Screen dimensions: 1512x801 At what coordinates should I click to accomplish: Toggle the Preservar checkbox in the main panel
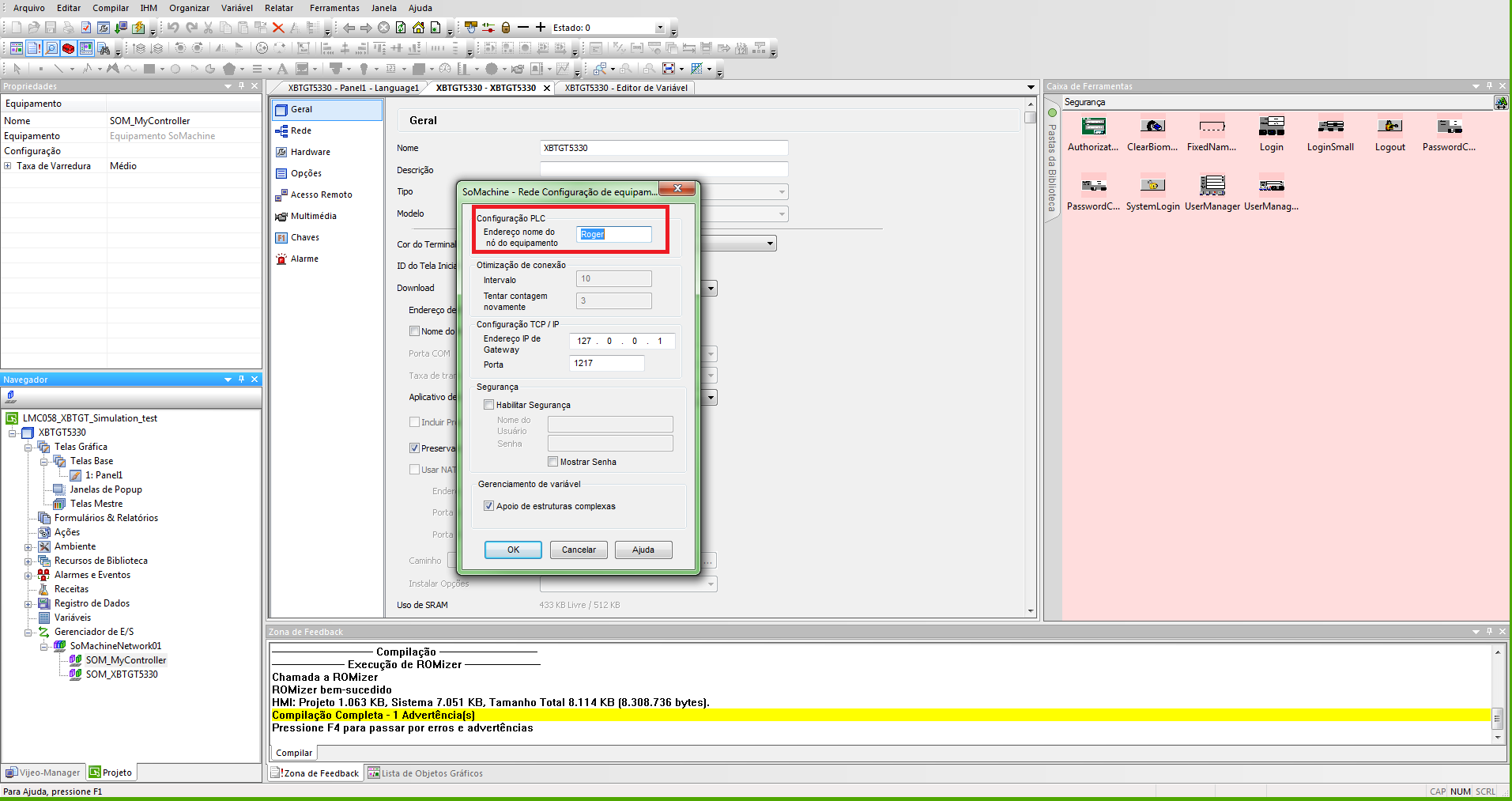tap(414, 448)
